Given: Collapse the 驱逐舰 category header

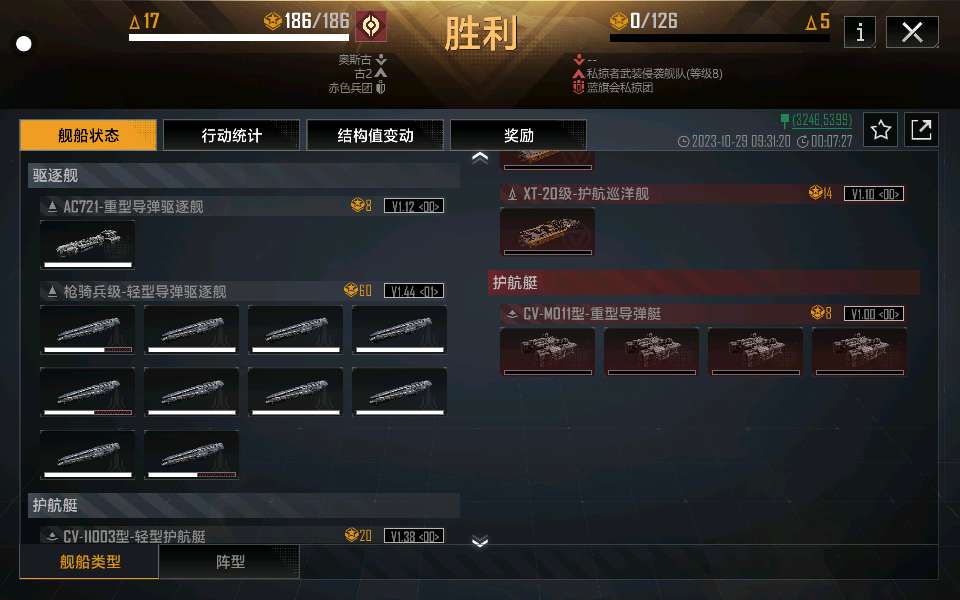Looking at the screenshot, I should pos(244,176).
